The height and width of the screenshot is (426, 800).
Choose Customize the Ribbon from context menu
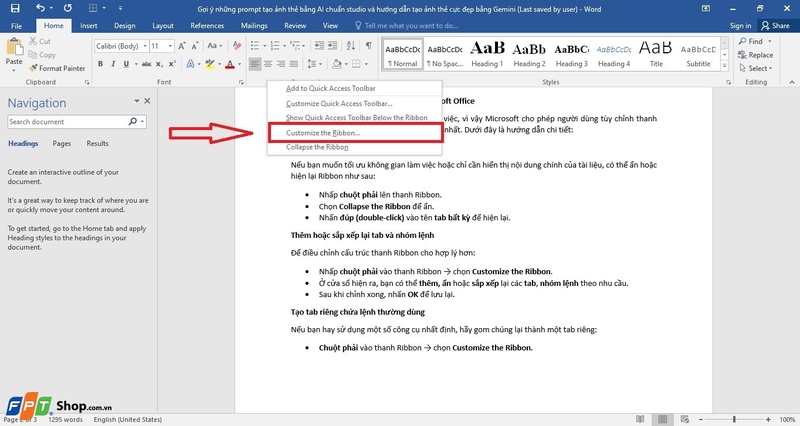tap(355, 133)
